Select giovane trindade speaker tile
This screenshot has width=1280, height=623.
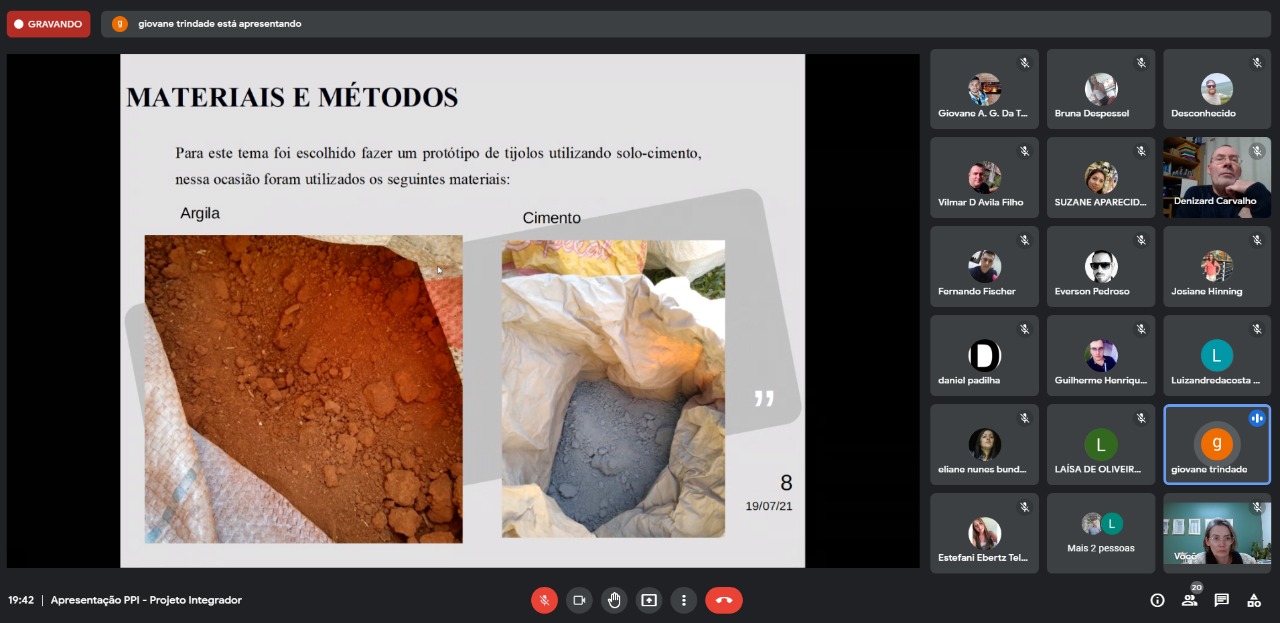tap(1216, 444)
